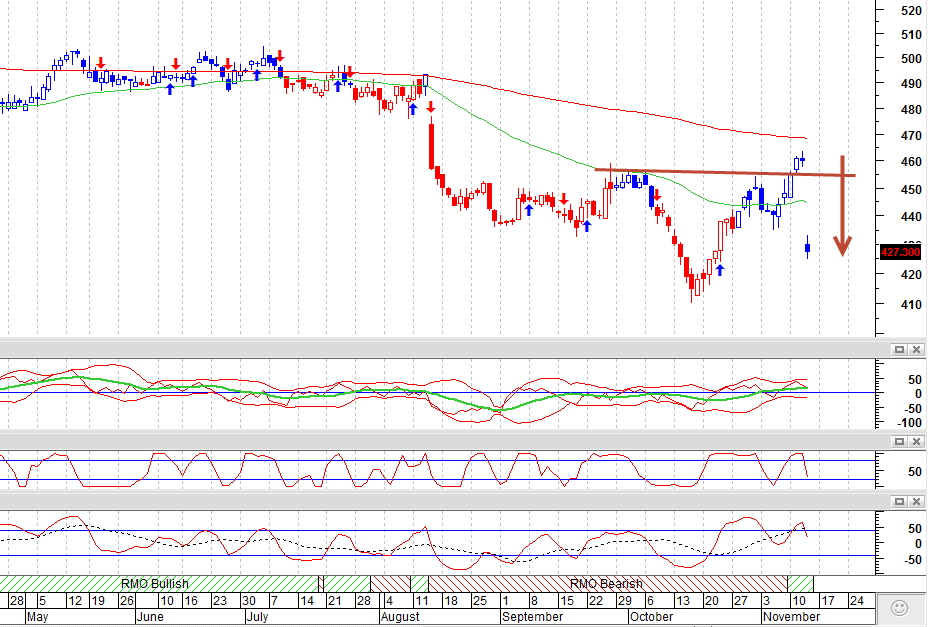Click the blue buy arrow in early September
928x627 pixels.
tap(529, 209)
